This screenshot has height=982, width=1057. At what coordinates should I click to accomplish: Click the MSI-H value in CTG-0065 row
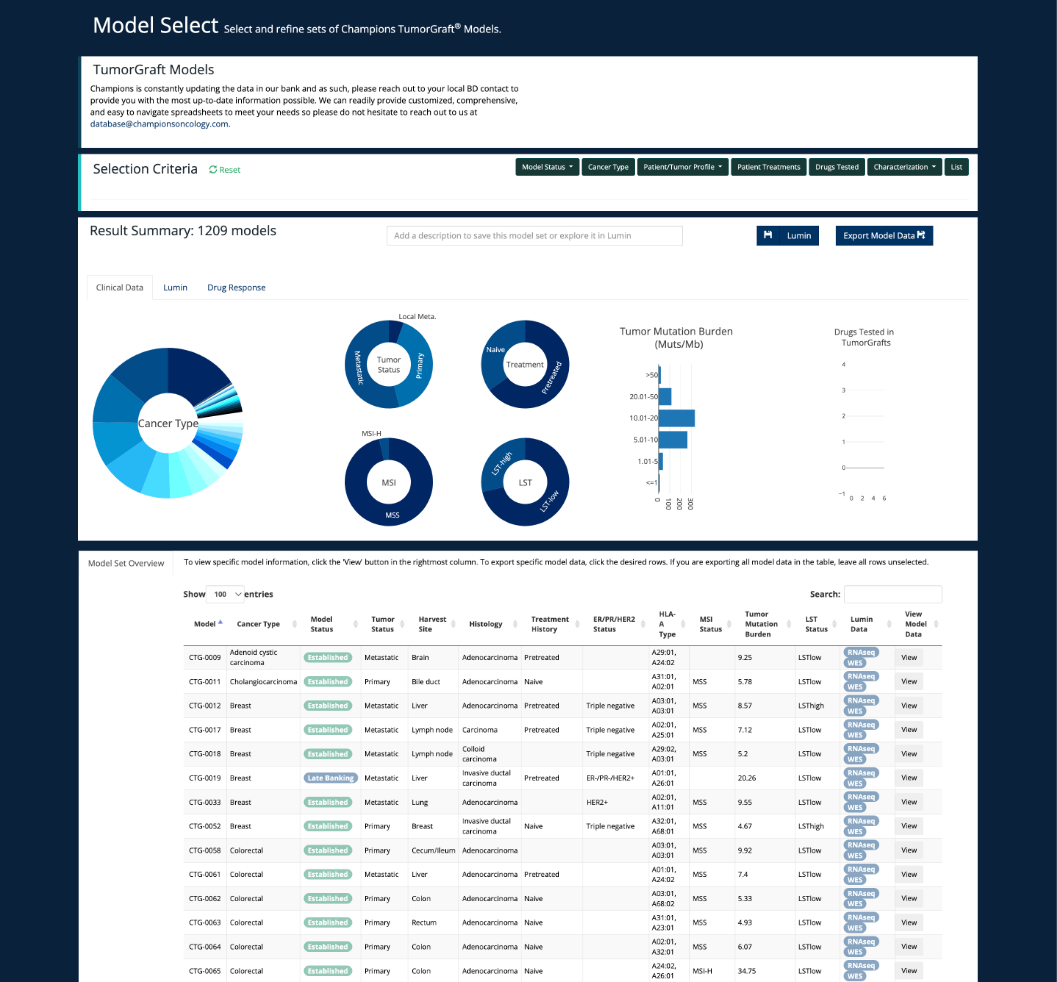click(702, 971)
